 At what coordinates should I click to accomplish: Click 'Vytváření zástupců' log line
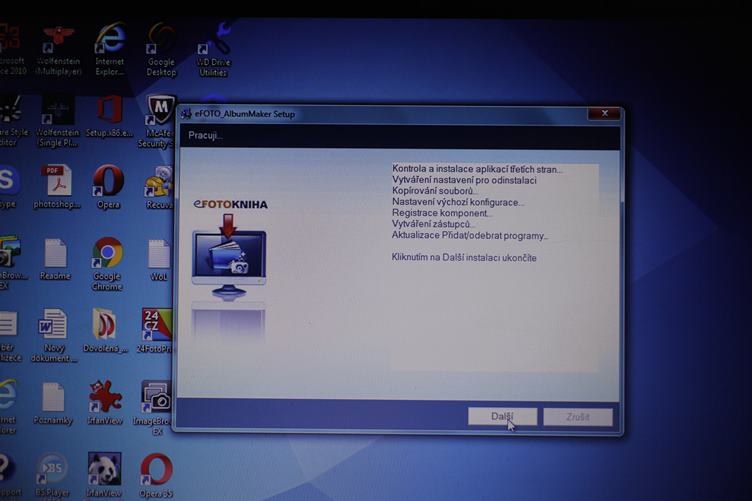tap(433, 224)
